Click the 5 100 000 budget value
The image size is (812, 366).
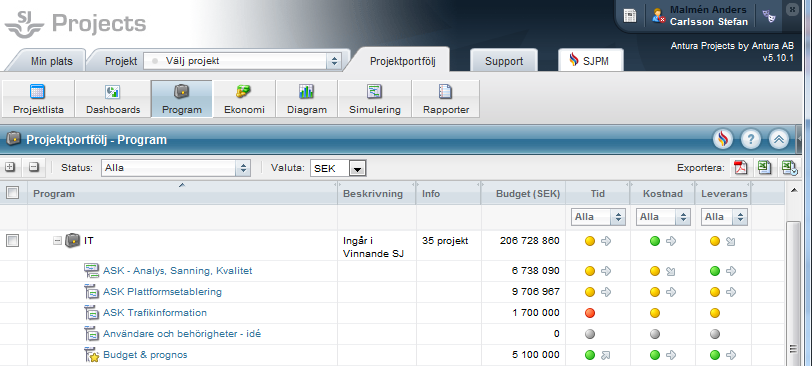[x=535, y=355]
